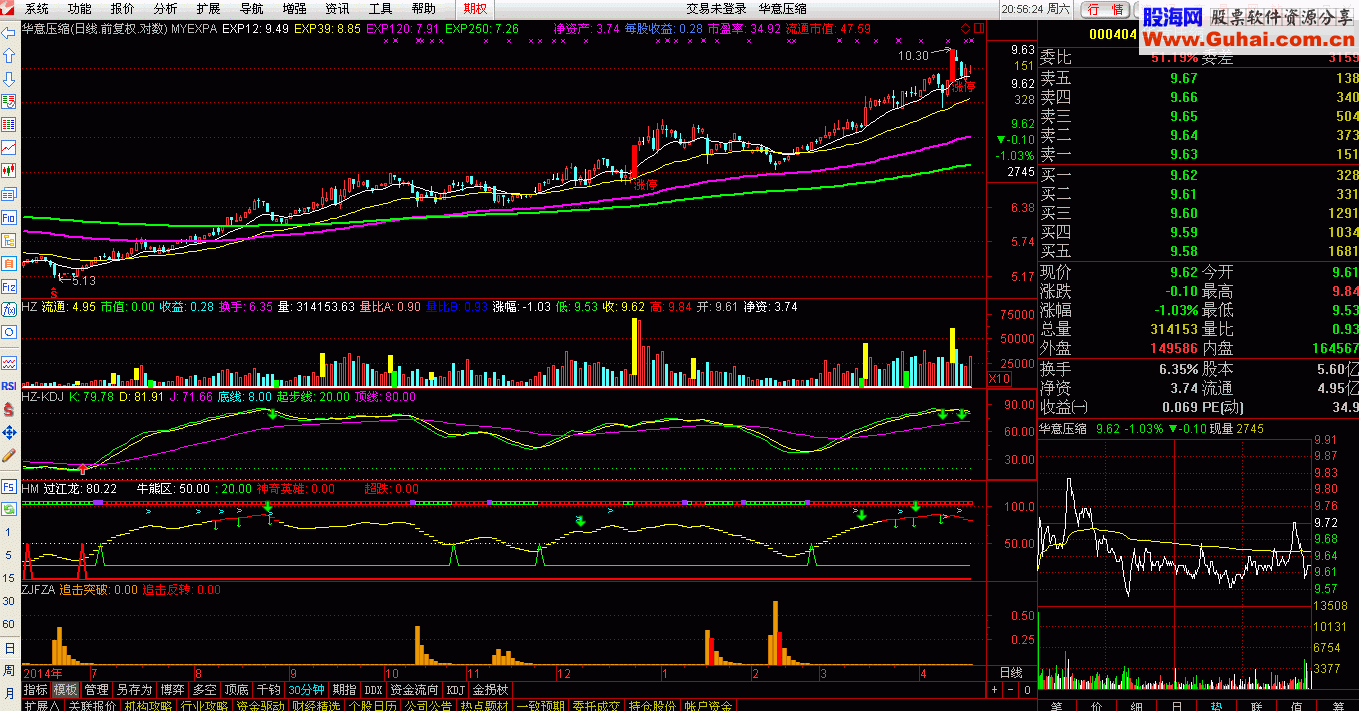Open the quote list icon with checkmark
1359x711 pixels.
[9, 101]
